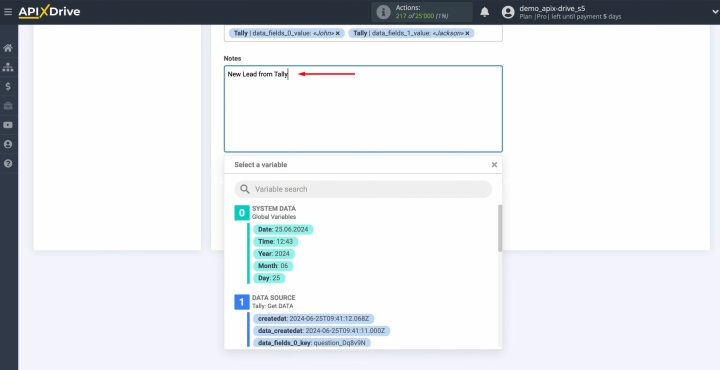This screenshot has width=720, height=370.
Task: Open the notifications bell
Action: click(484, 12)
